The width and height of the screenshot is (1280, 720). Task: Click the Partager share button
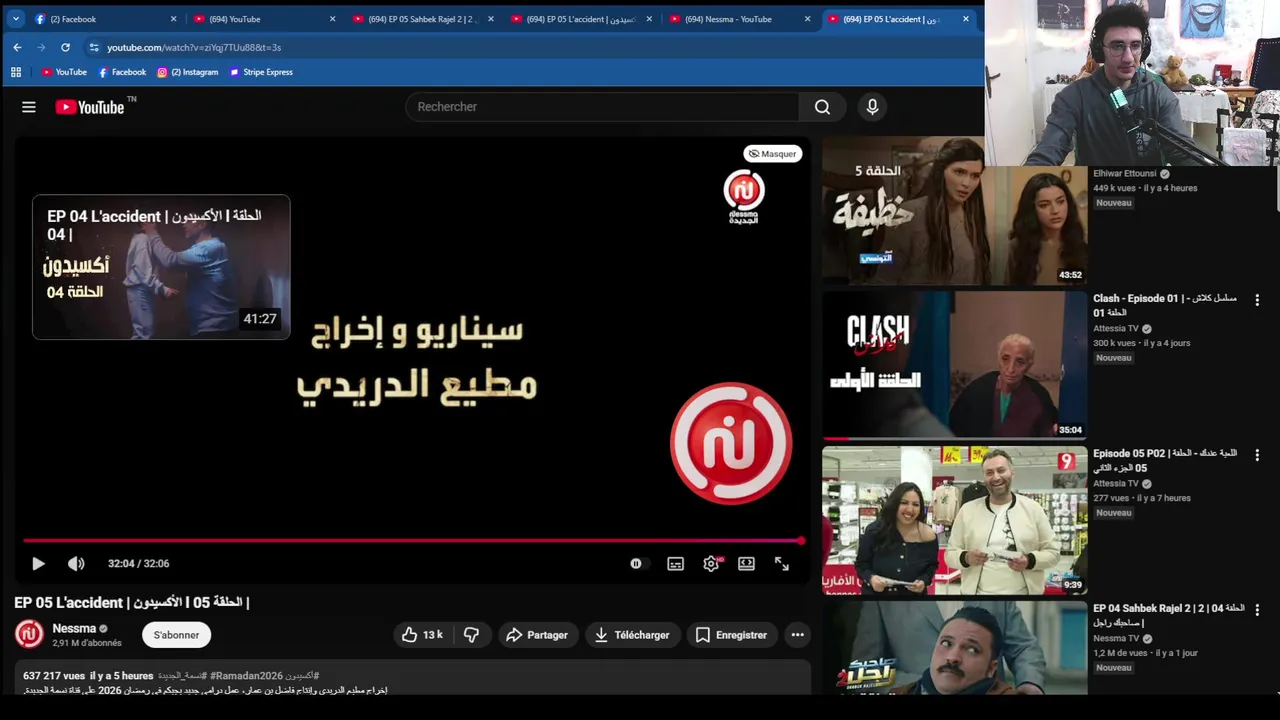click(537, 635)
